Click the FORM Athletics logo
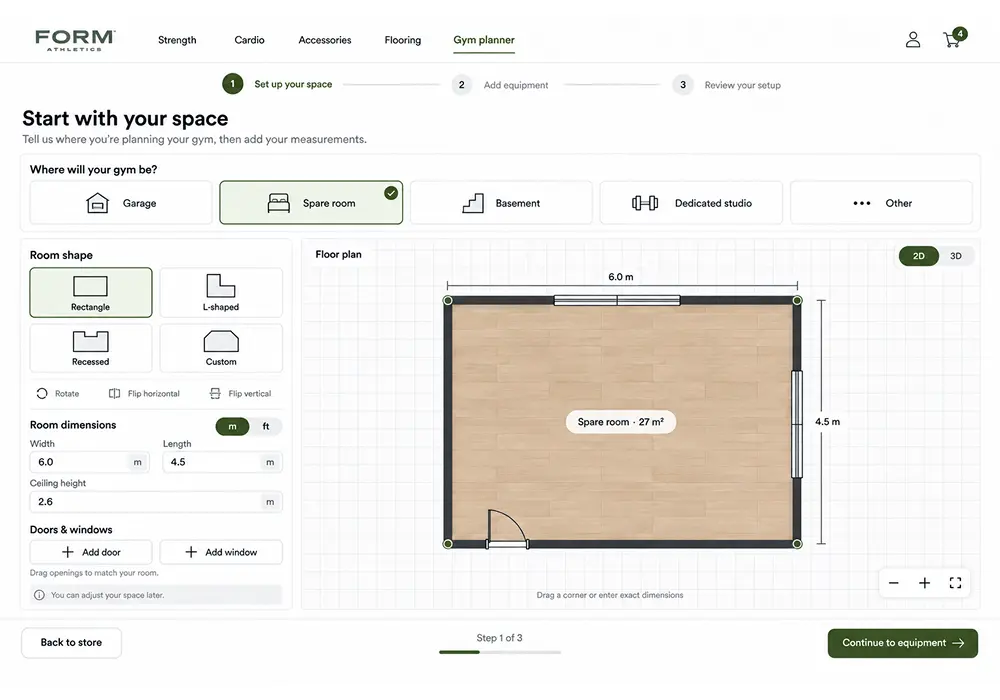The image size is (1000, 700). [x=75, y=40]
